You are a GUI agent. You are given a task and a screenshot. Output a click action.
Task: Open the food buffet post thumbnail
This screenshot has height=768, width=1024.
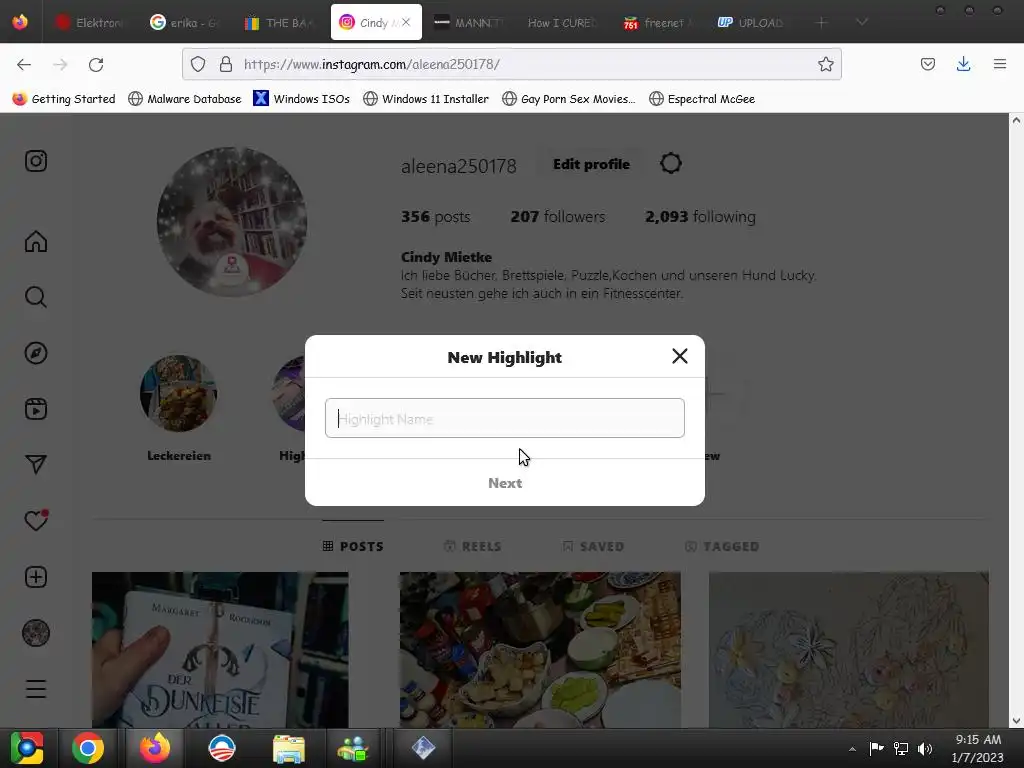(540, 650)
